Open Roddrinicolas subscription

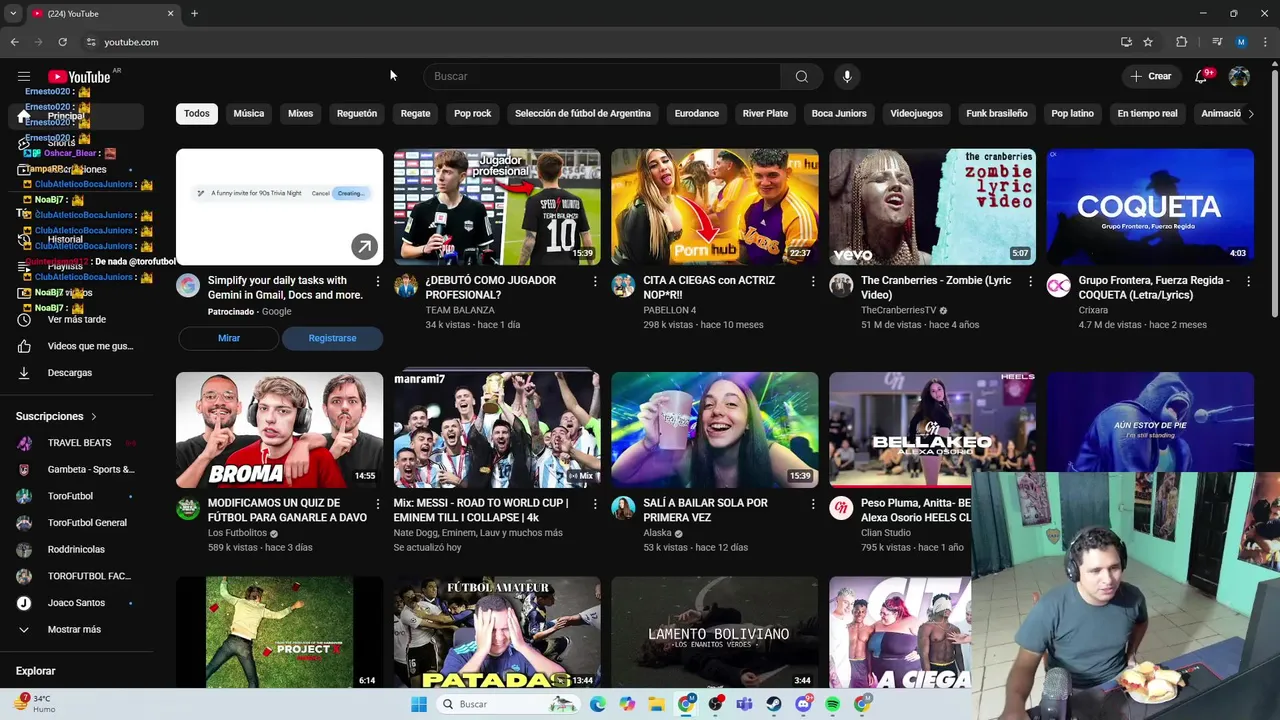76,550
